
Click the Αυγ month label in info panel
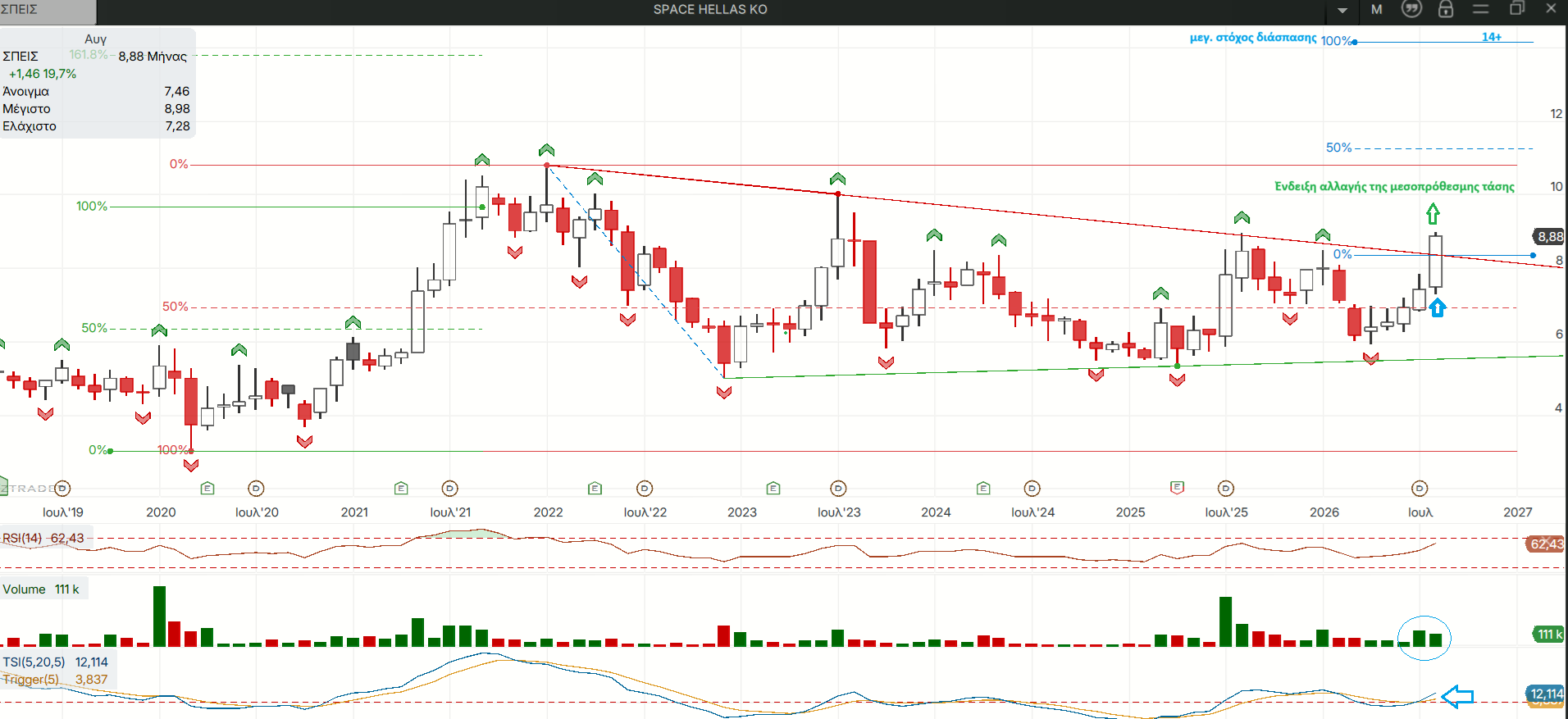95,39
